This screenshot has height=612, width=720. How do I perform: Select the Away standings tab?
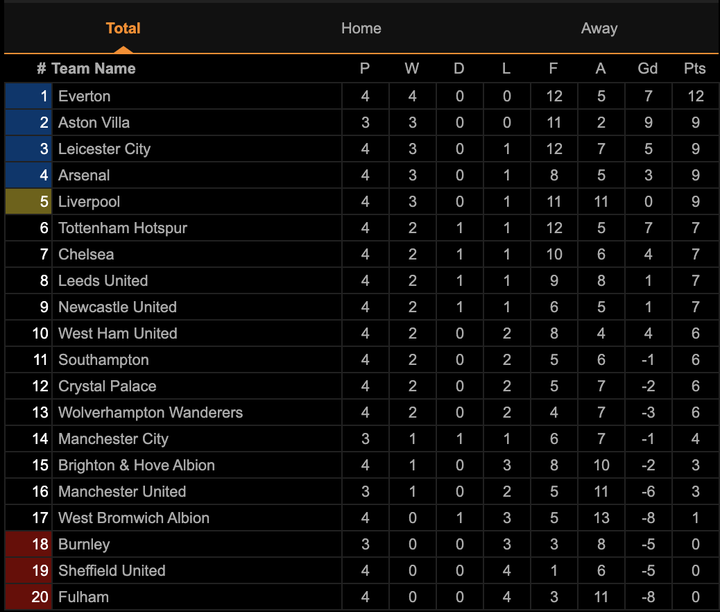point(599,28)
